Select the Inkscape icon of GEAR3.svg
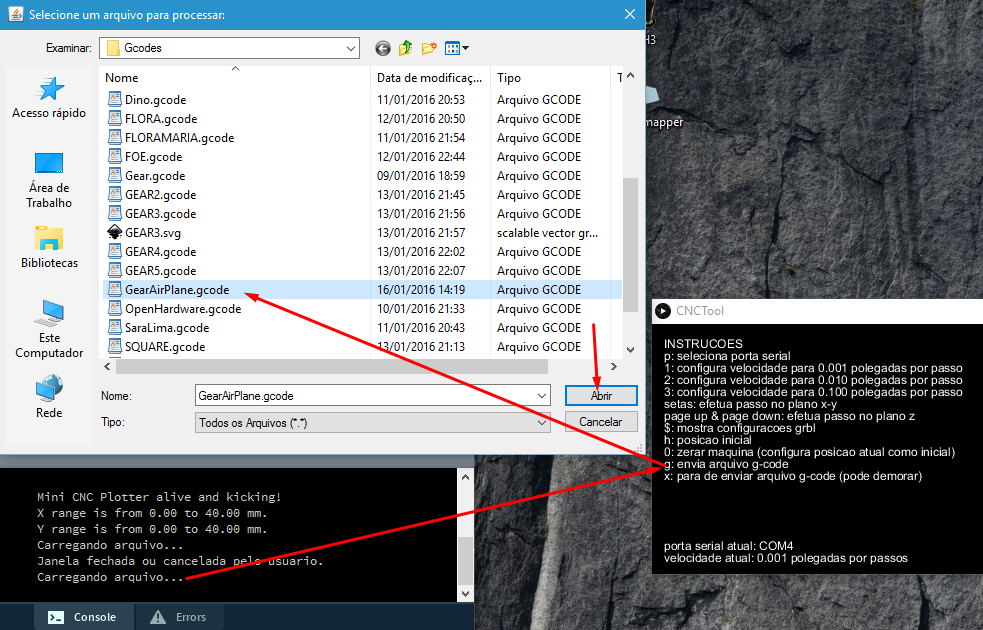983x630 pixels. [x=114, y=232]
